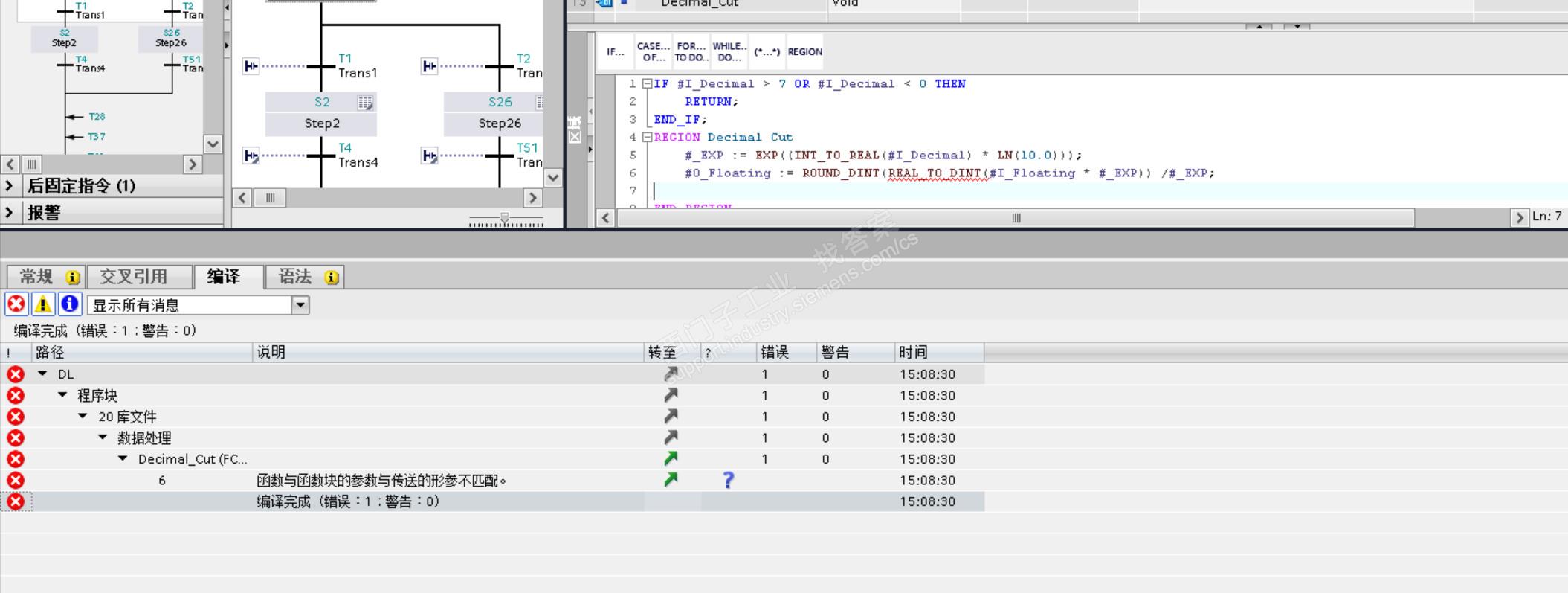Collapse the IF block on code line 1
Screen dimensions: 1568x593
pos(647,84)
